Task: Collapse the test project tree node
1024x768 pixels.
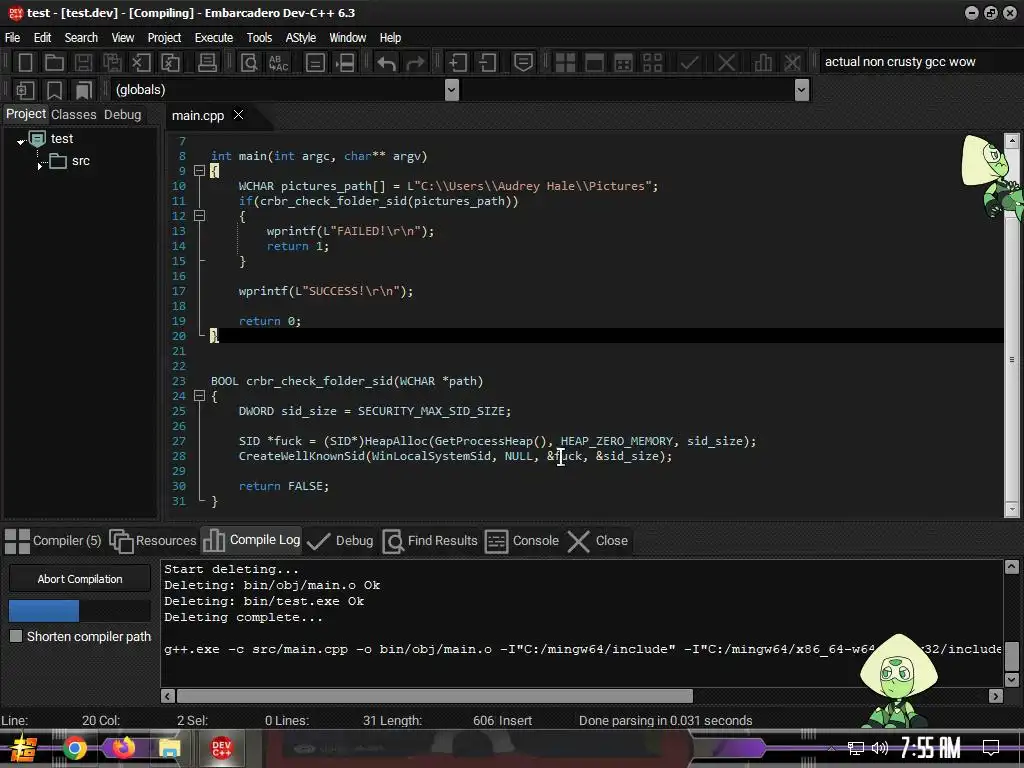Action: [x=21, y=140]
